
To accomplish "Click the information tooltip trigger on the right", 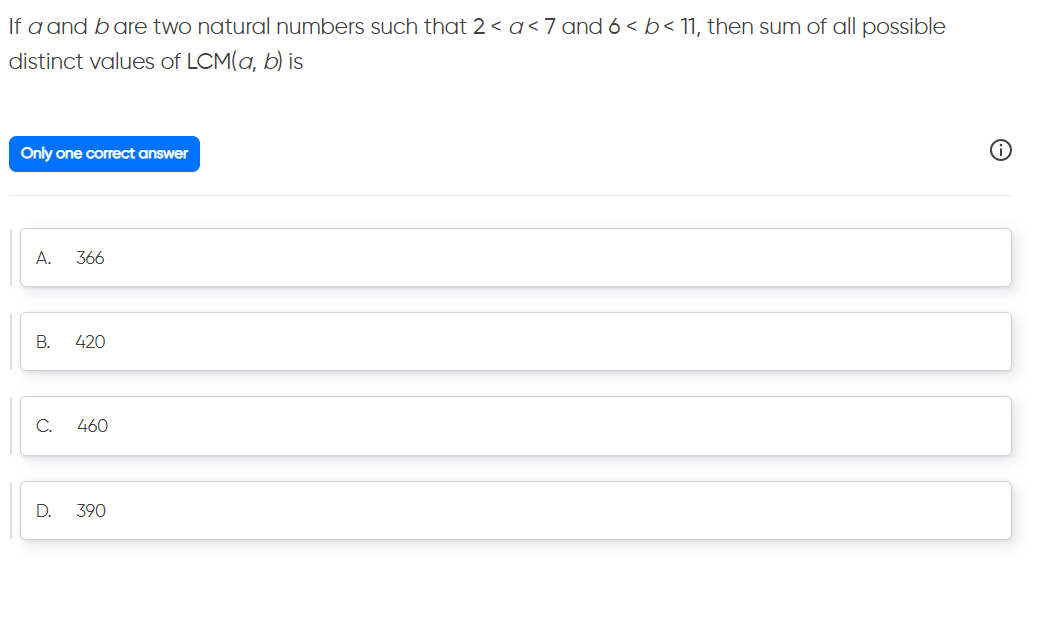I will (x=1000, y=150).
